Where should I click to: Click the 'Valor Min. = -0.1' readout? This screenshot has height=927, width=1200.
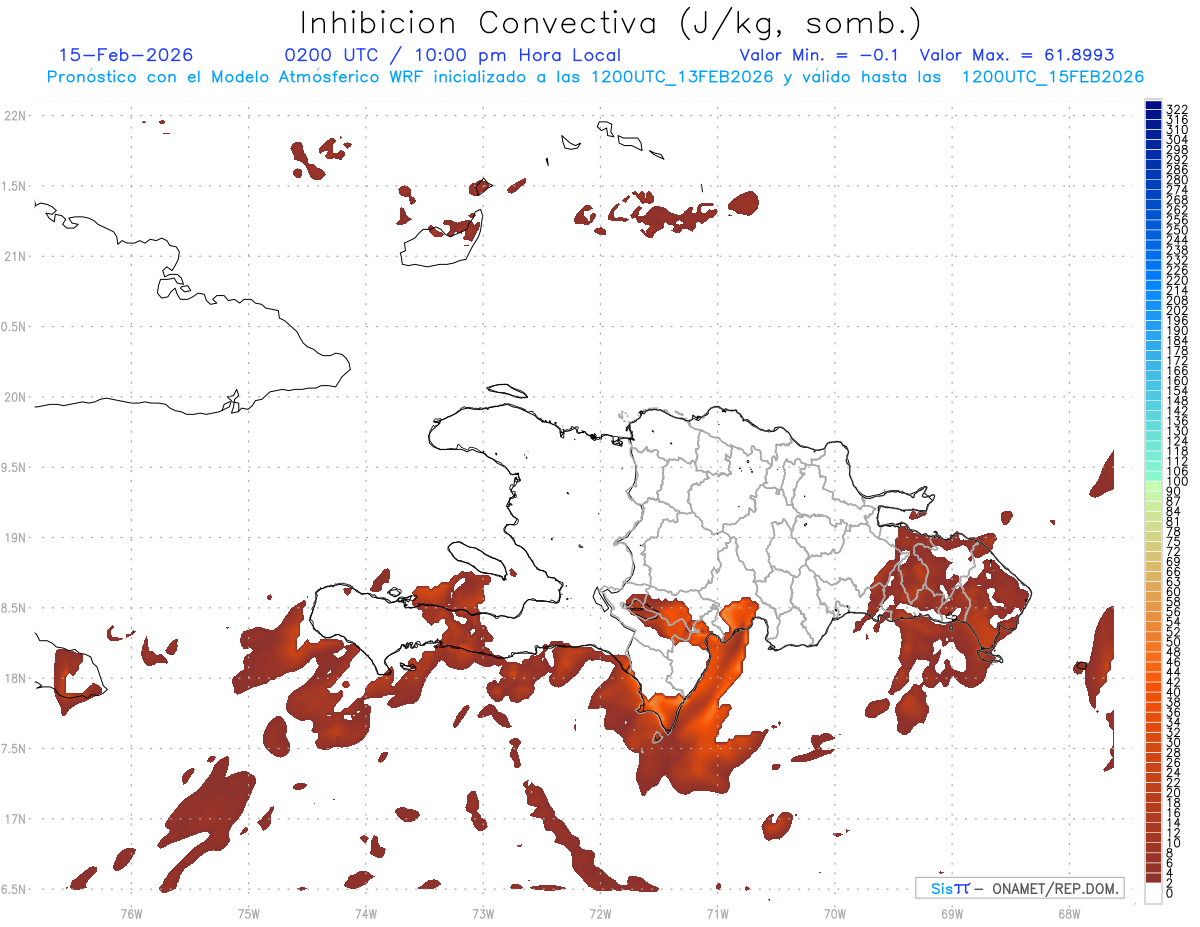[x=820, y=55]
